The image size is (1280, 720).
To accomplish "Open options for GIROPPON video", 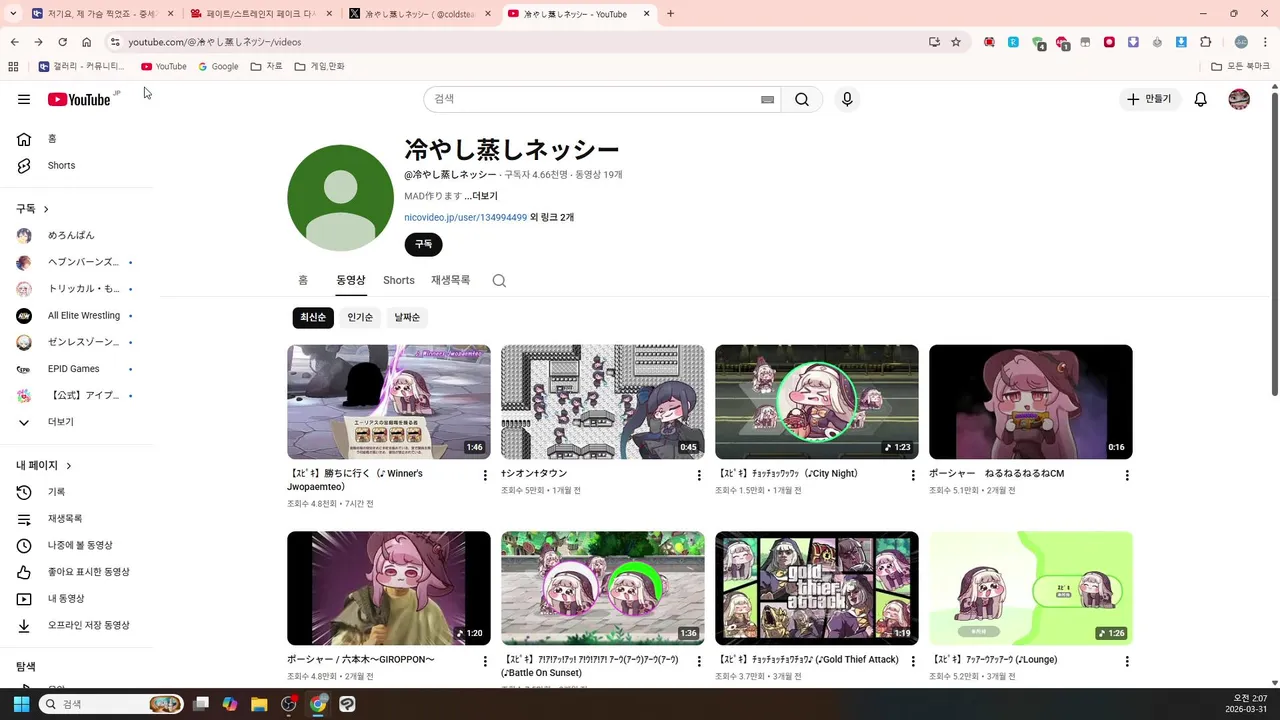I will (x=485, y=661).
